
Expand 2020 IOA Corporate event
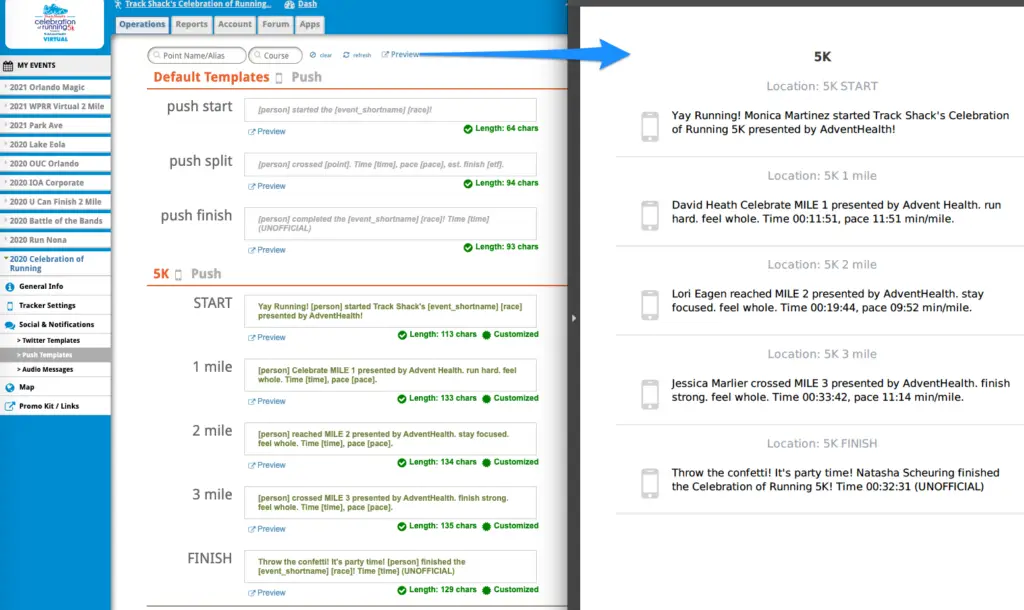56,183
